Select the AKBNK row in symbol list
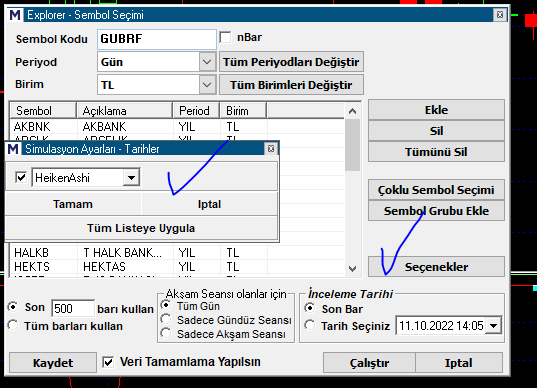 click(x=177, y=127)
